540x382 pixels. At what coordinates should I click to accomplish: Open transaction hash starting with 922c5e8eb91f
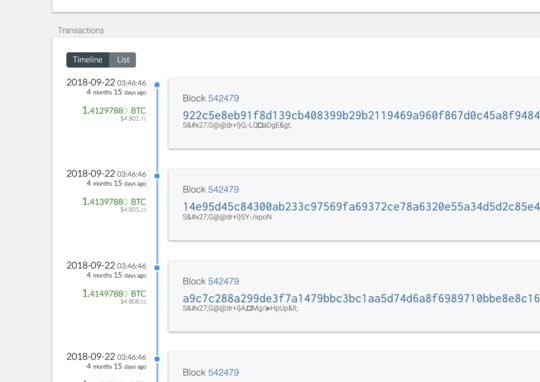click(x=361, y=115)
